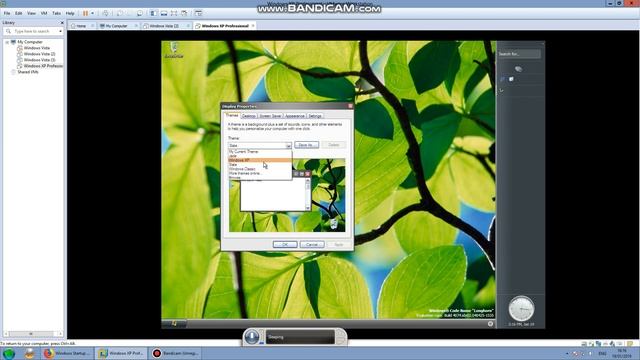Close the Display Properties dialog
Screen dimensions: 640x360
click(350, 106)
